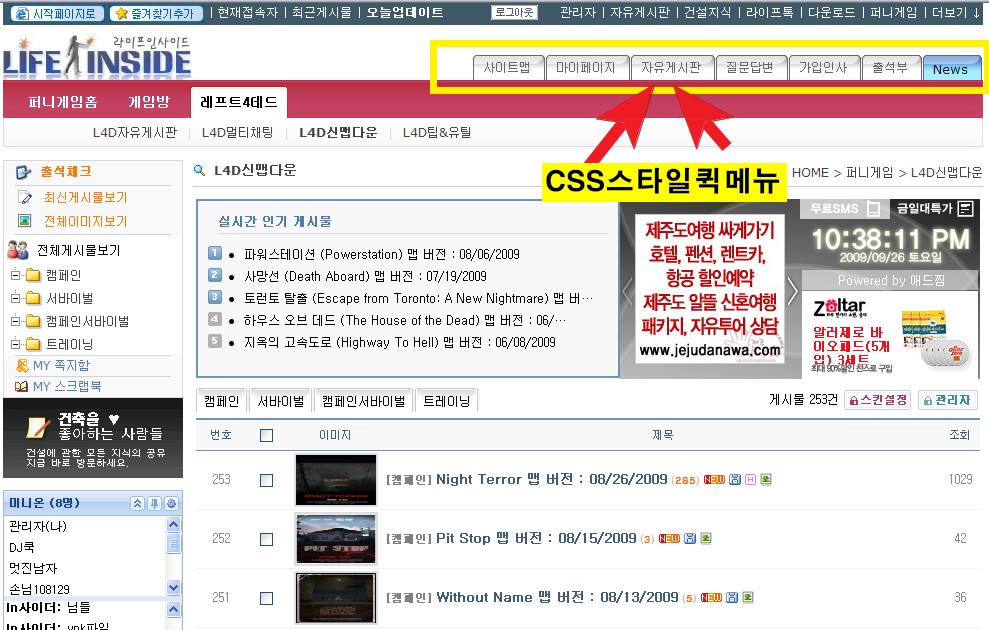Screen dimensions: 989x630
Task: Check the checkbox for post 252
Action: [267, 539]
